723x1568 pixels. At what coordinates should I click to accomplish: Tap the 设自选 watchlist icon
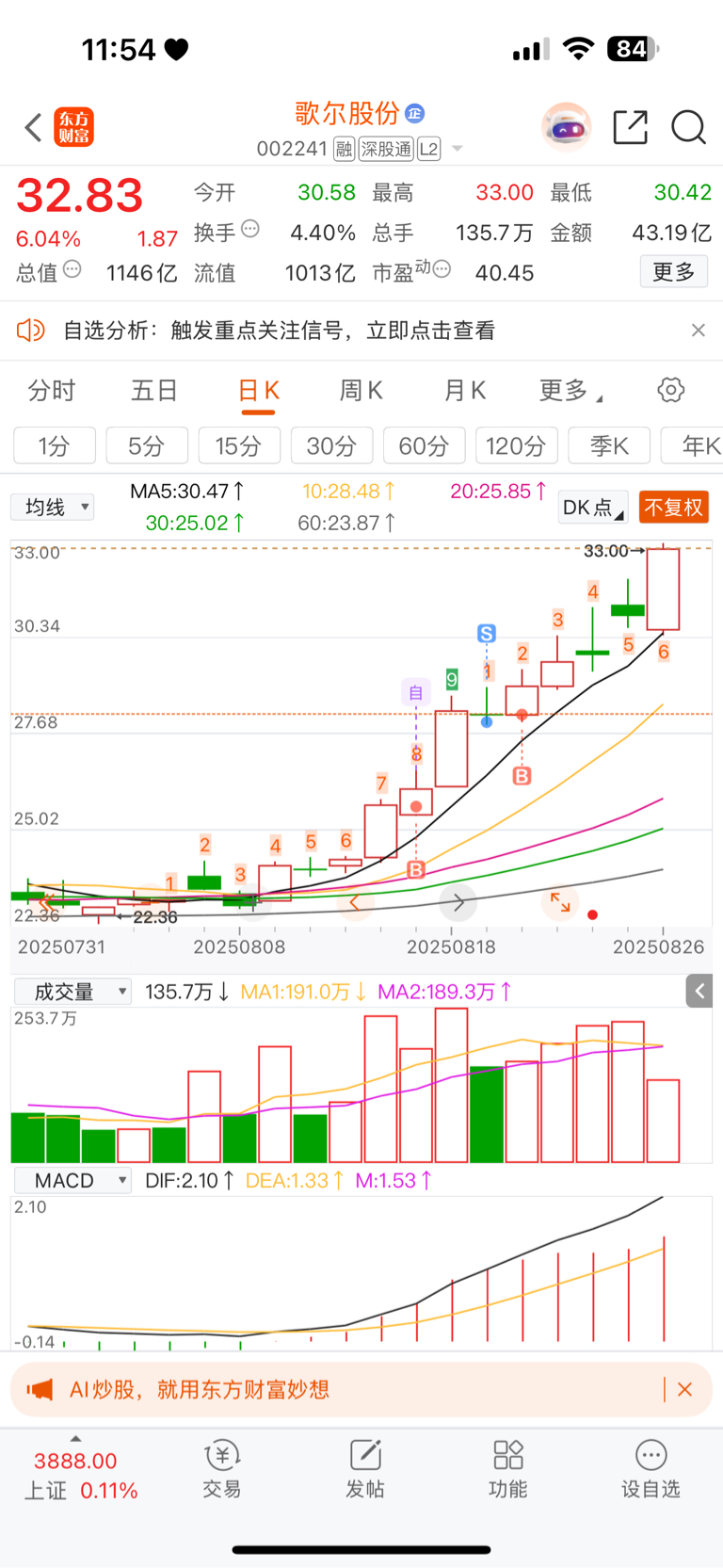coord(651,1470)
